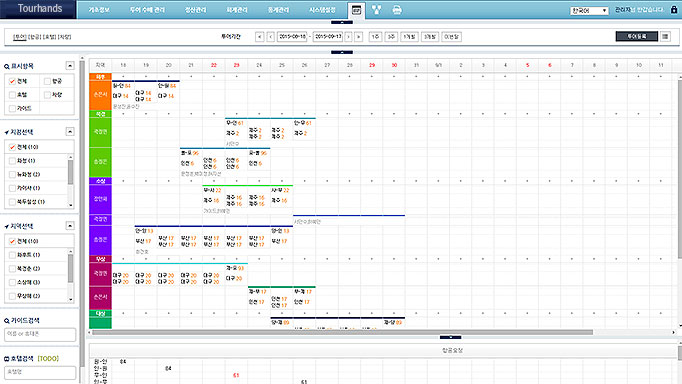
Task: Collapse the filter toolbar handle above calendar
Action: [342, 52]
